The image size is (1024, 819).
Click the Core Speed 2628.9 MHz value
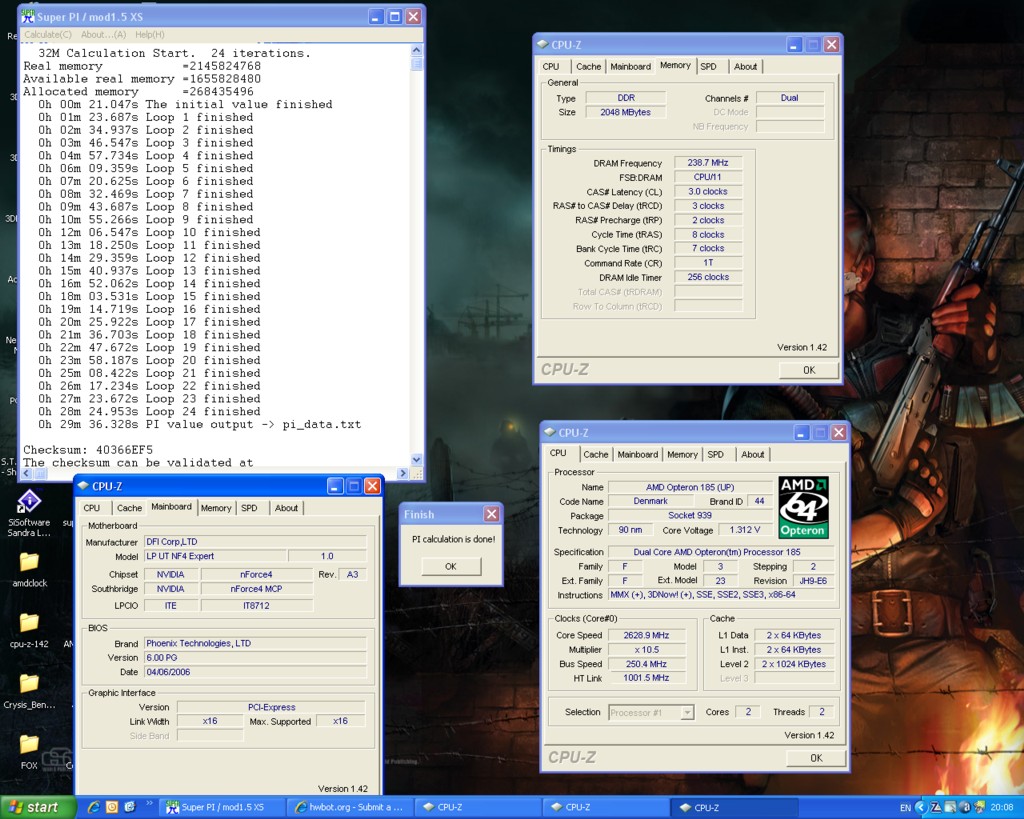click(646, 635)
